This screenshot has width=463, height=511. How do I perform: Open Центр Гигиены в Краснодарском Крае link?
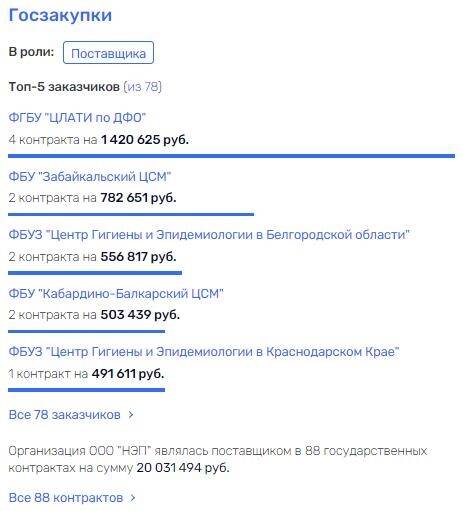pyautogui.click(x=204, y=352)
